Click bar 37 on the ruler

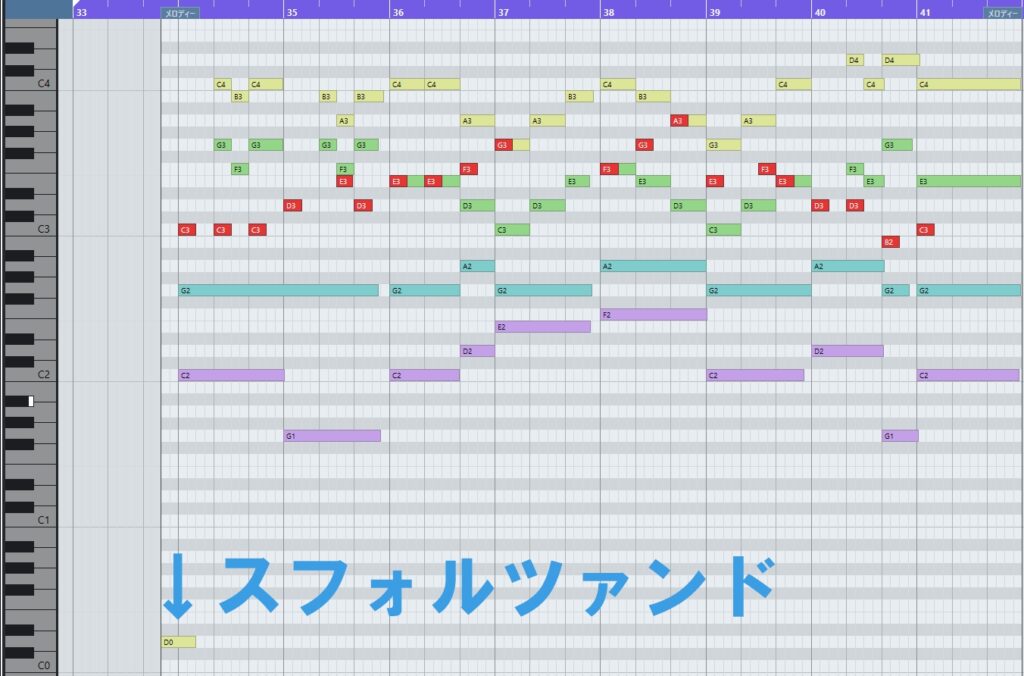(x=503, y=12)
